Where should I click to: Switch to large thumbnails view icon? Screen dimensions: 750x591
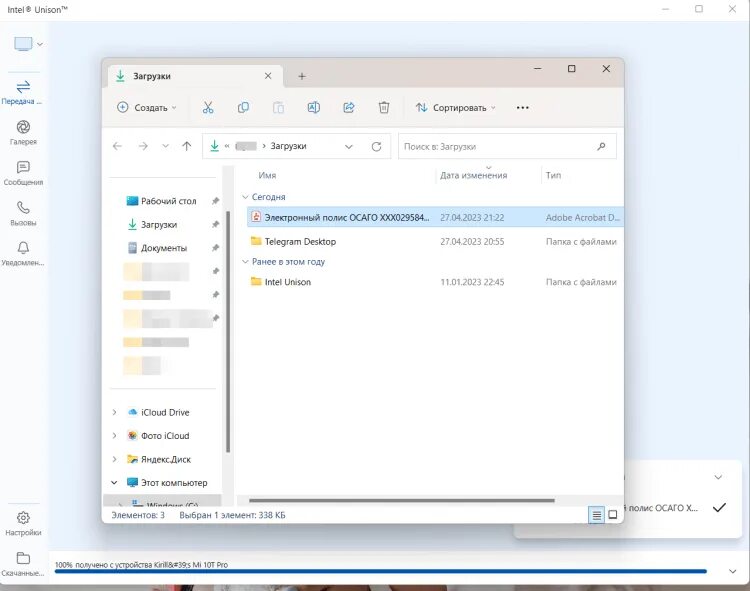pos(613,515)
